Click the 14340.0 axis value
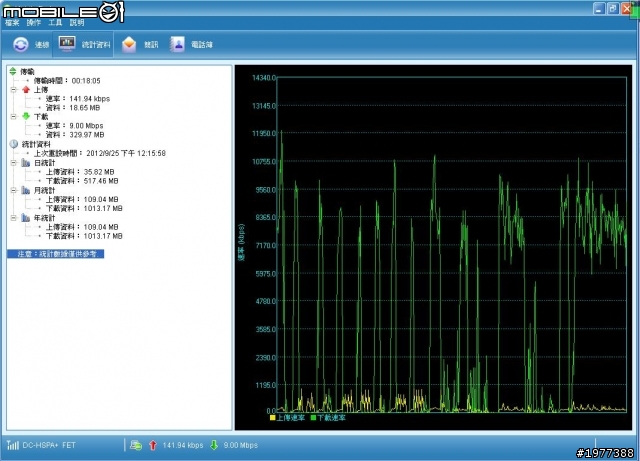Viewport: 640px width, 461px height. (x=264, y=78)
